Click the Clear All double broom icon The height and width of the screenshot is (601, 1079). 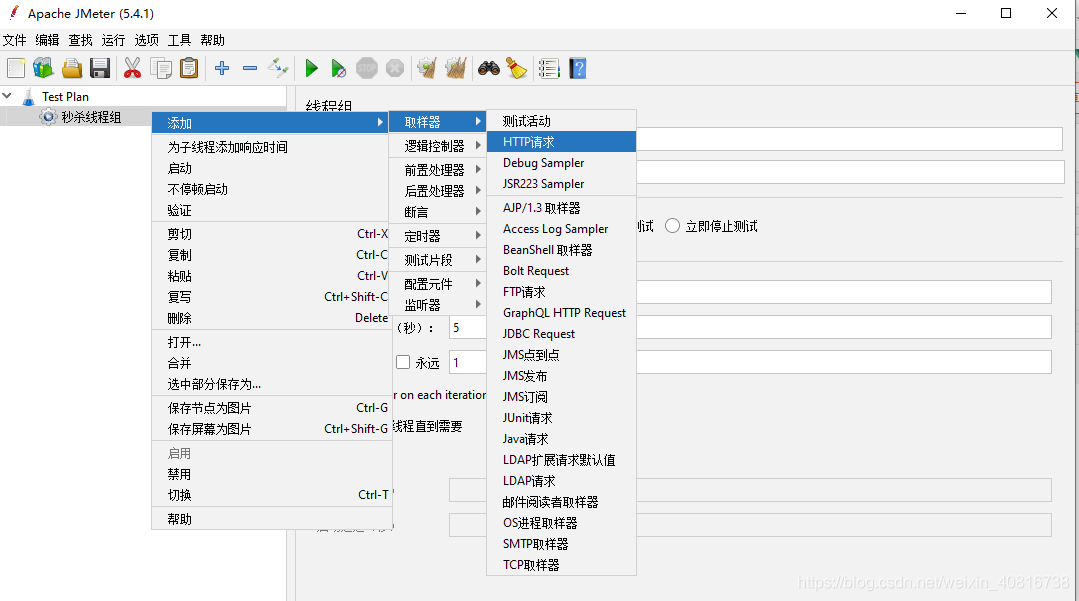tap(456, 68)
